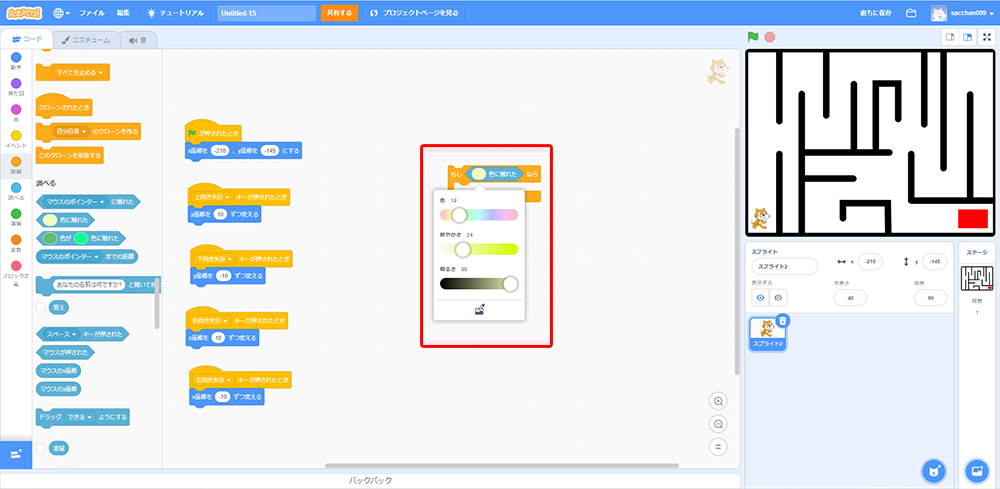
Task: Open the add extension button at bottom-left
Action: [16, 453]
